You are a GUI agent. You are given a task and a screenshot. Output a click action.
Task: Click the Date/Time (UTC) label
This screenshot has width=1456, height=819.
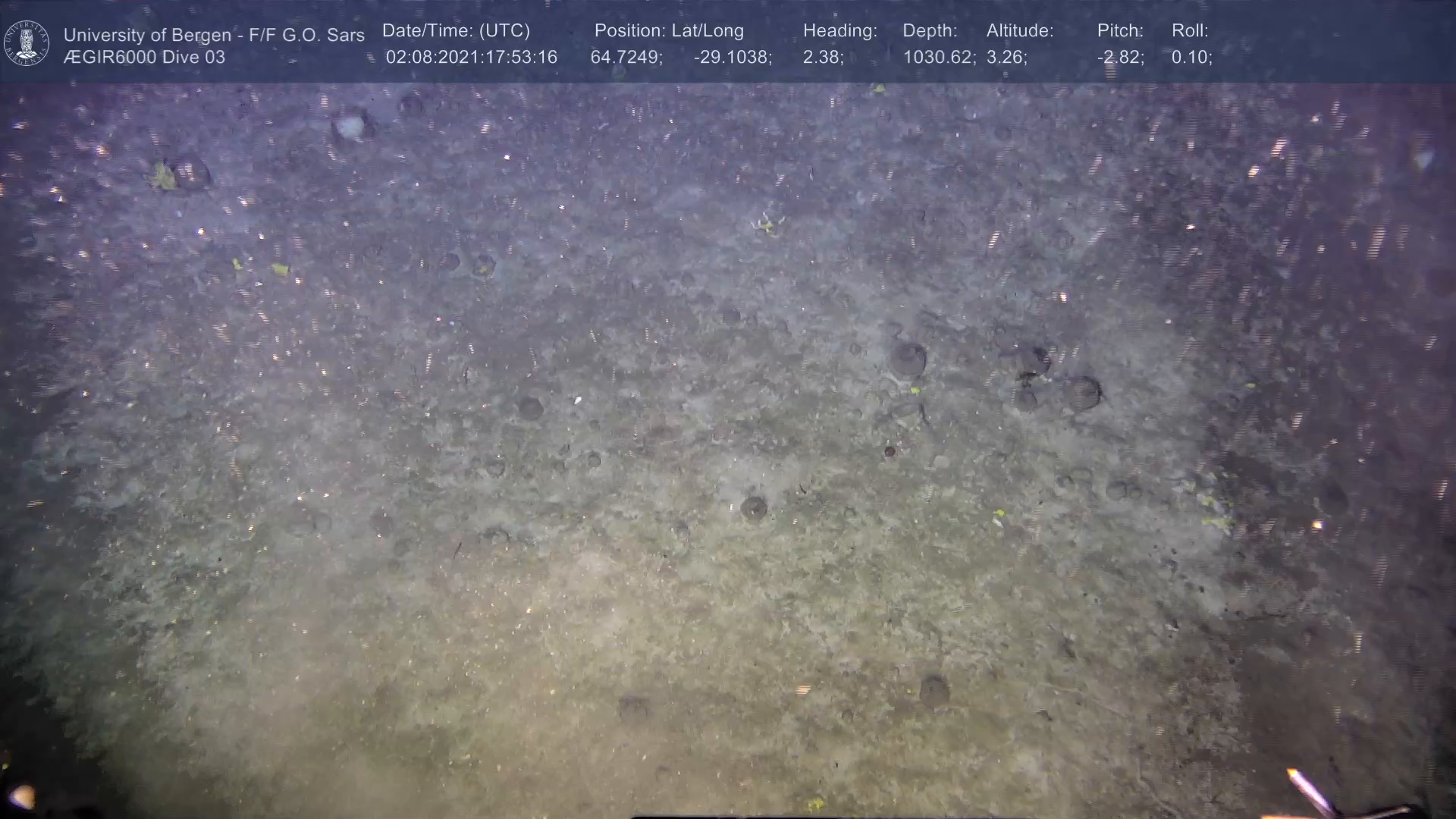[456, 31]
